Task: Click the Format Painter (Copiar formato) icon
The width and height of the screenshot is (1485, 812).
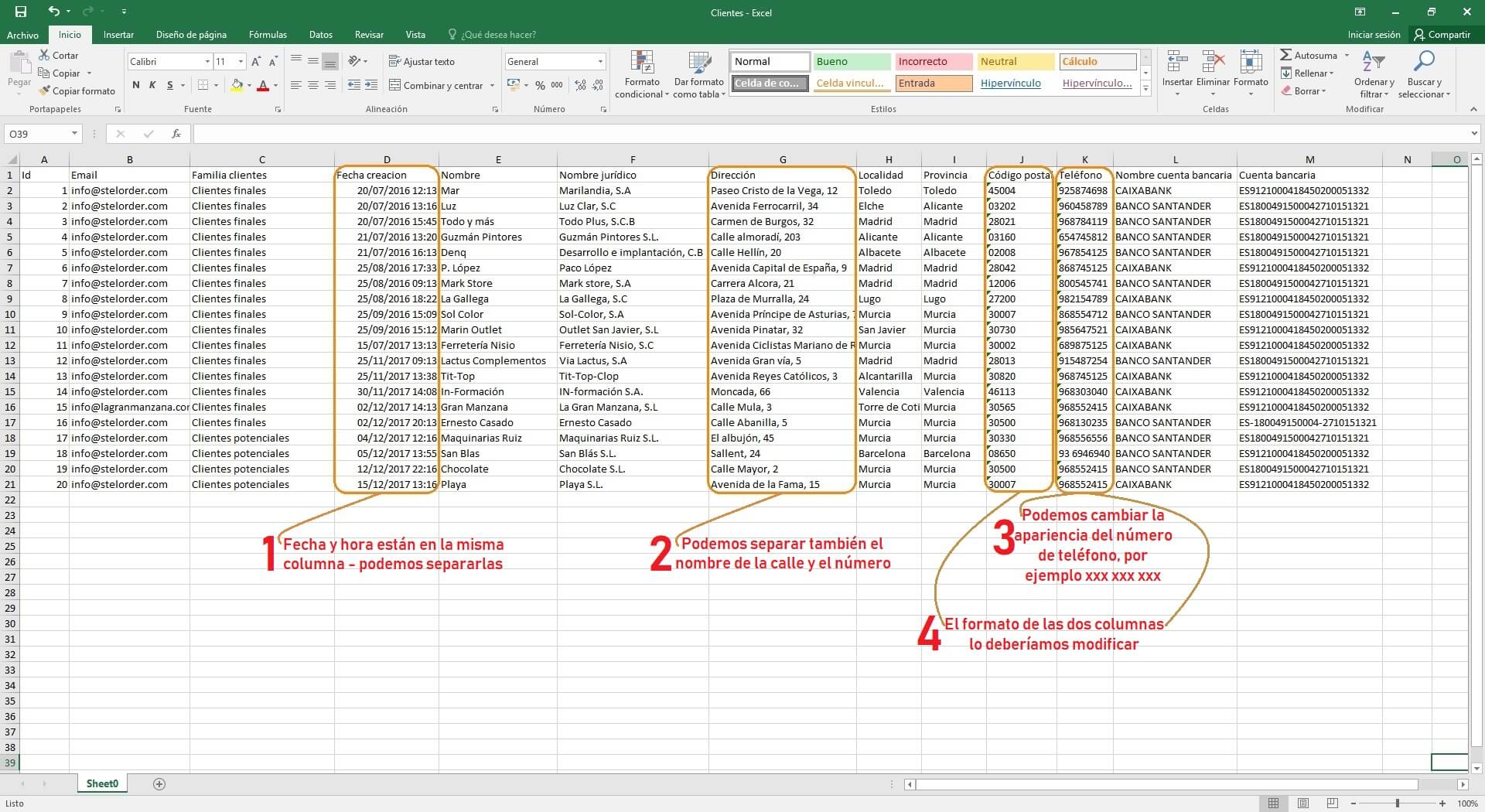Action: [x=46, y=90]
